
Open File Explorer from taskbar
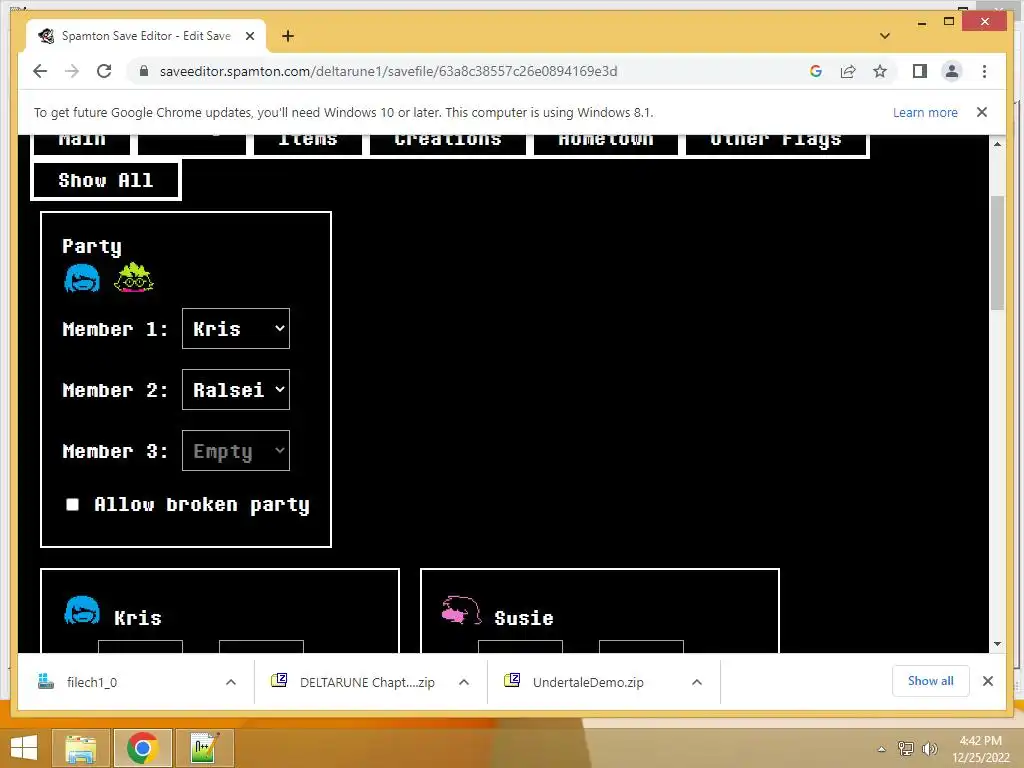pyautogui.click(x=81, y=748)
